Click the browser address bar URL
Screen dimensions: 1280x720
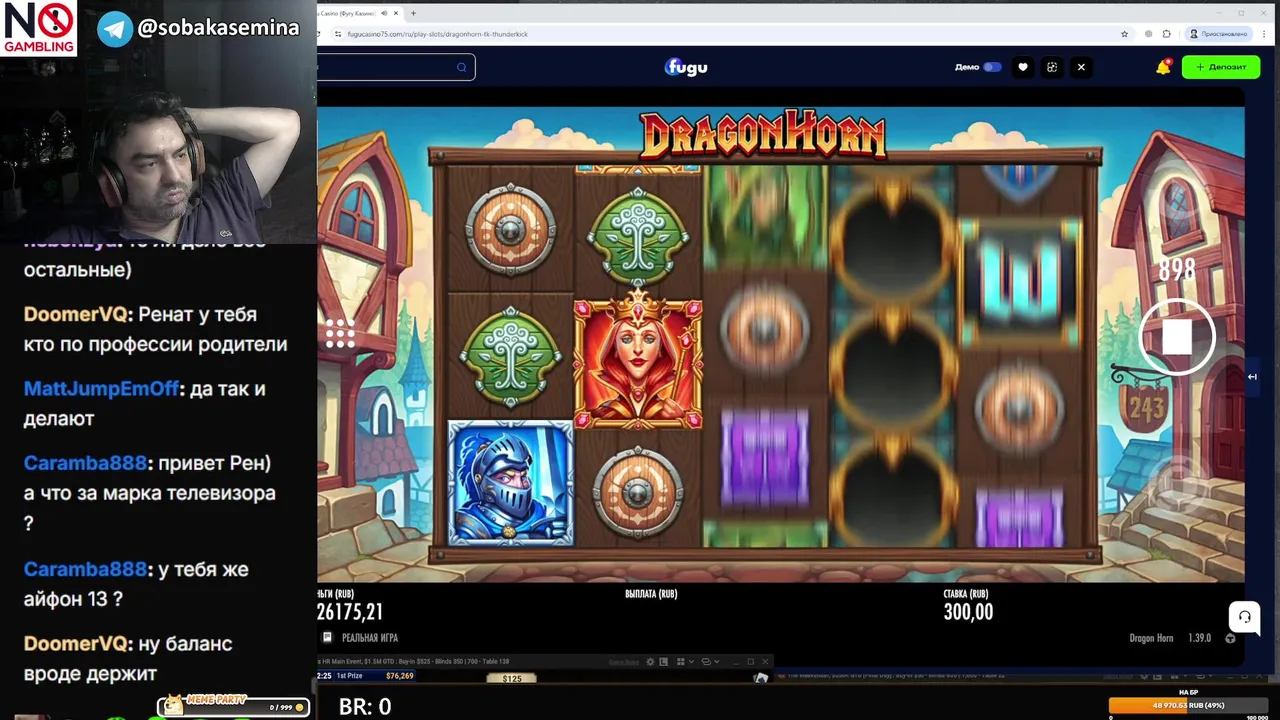(438, 34)
